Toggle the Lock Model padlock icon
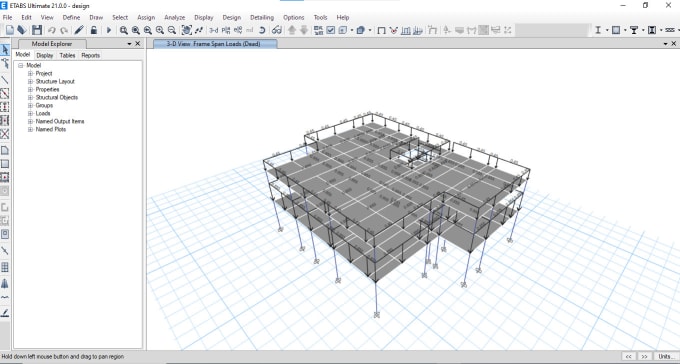 coord(94,30)
